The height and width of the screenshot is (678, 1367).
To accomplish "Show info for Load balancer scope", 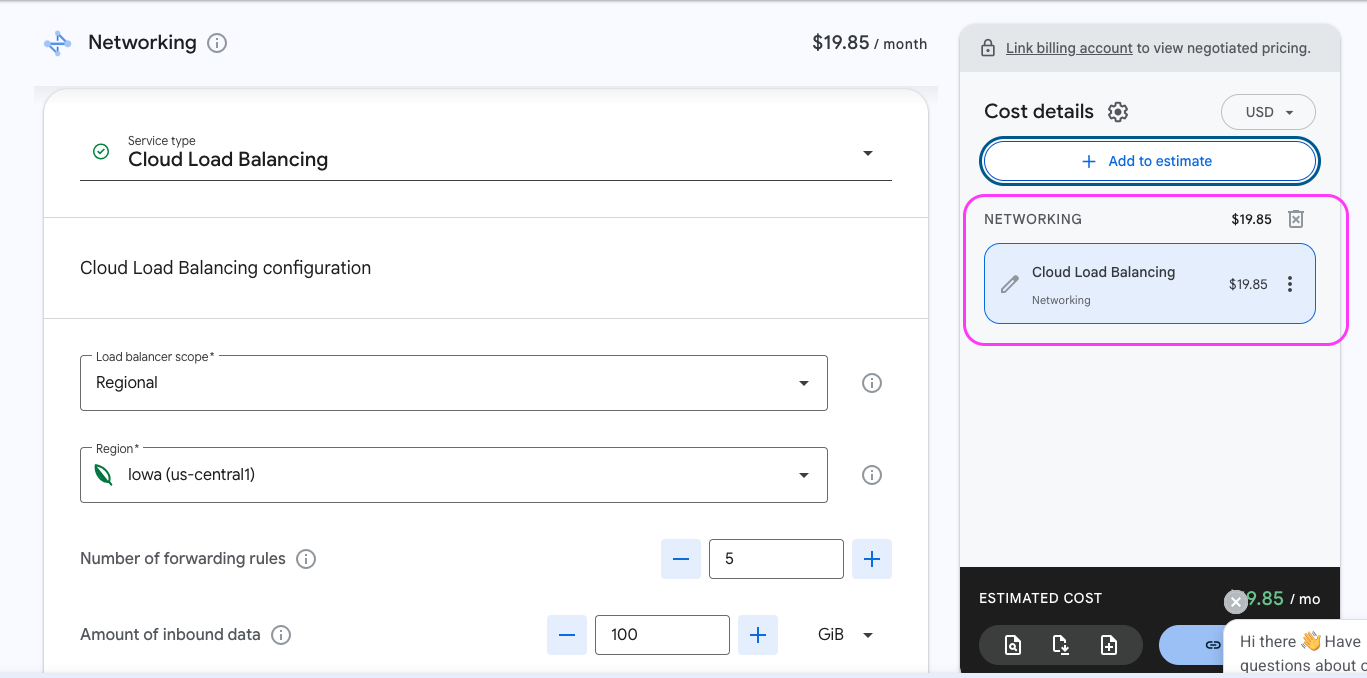I will 872,383.
